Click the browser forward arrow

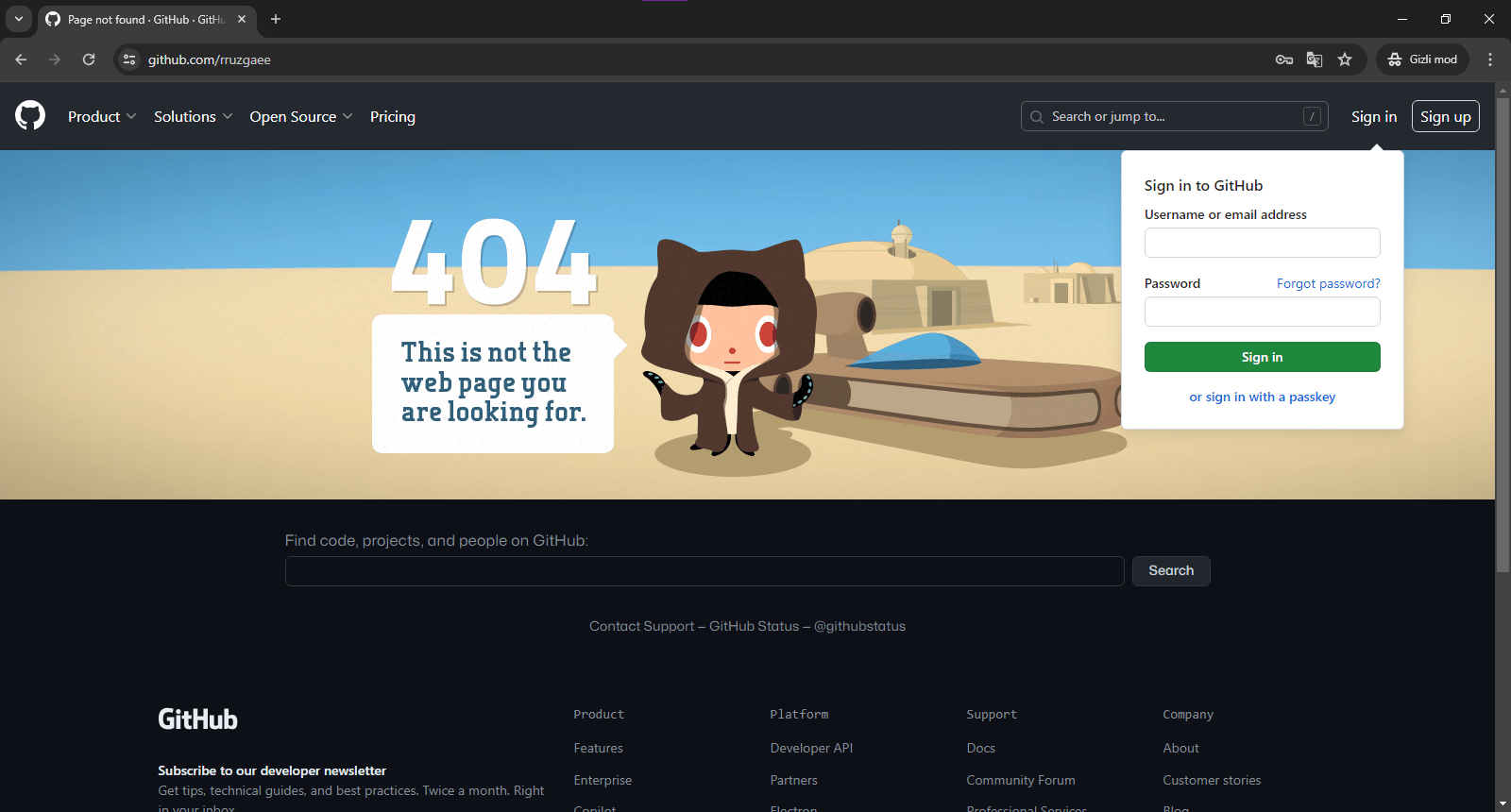(x=55, y=59)
